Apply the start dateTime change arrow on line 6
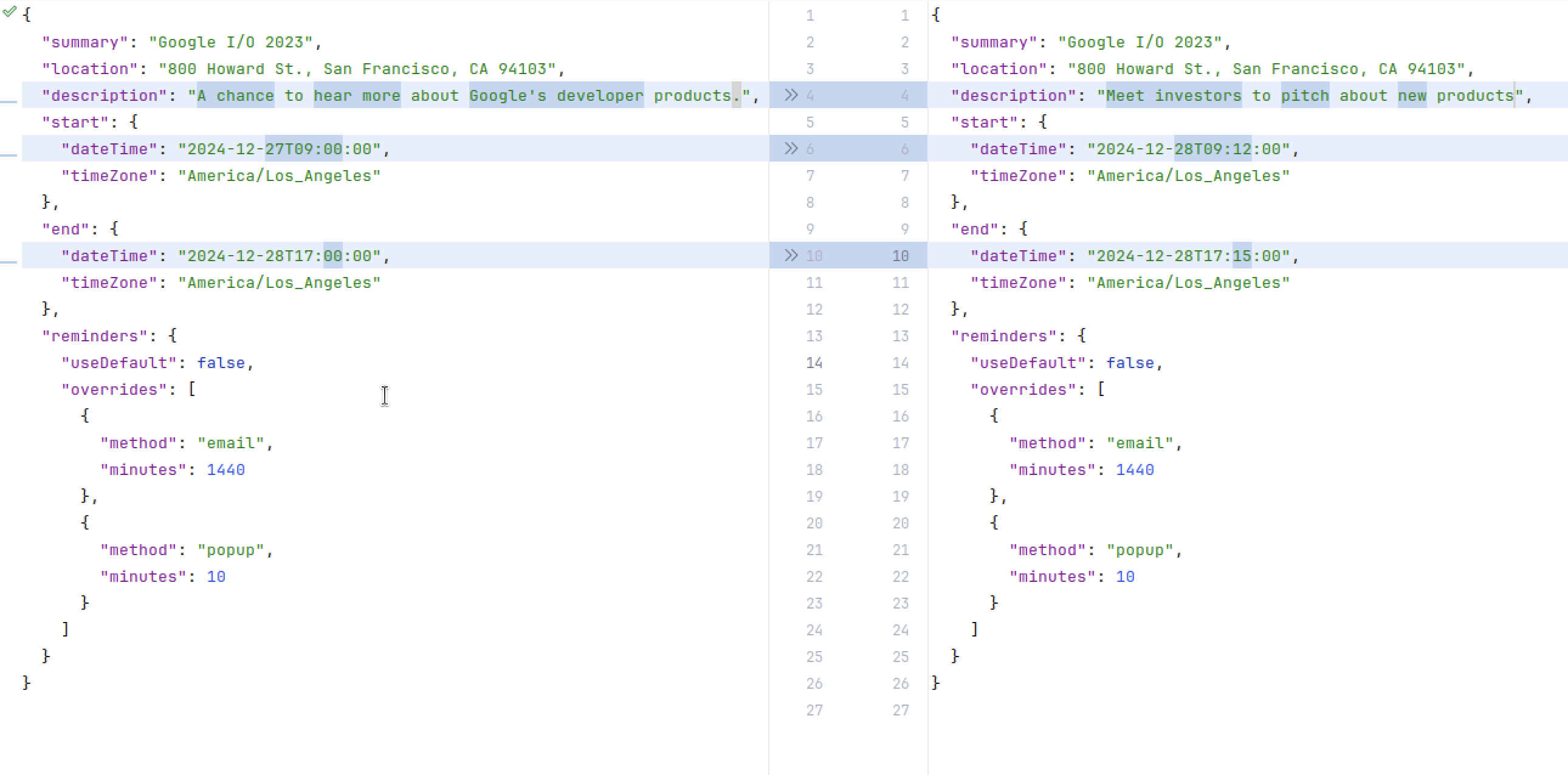Screen dimensions: 1568x775 791,148
